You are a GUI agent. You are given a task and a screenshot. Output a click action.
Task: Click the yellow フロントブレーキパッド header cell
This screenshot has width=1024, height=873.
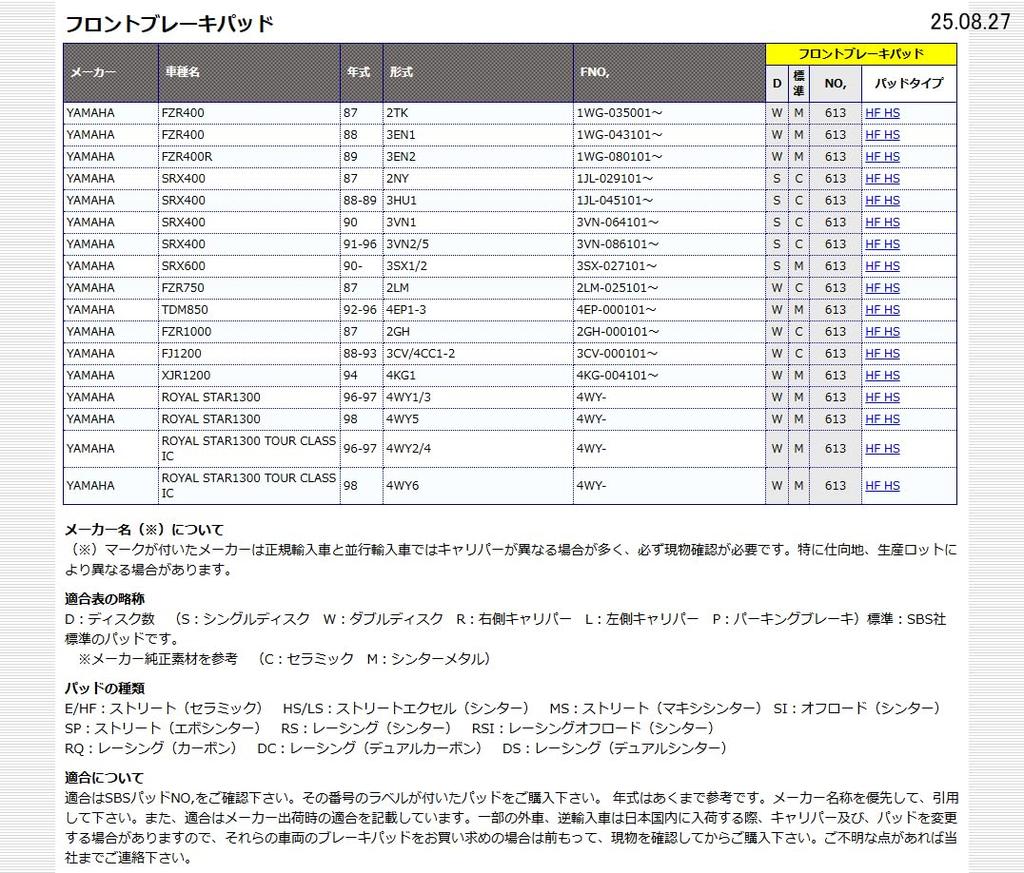tap(860, 54)
